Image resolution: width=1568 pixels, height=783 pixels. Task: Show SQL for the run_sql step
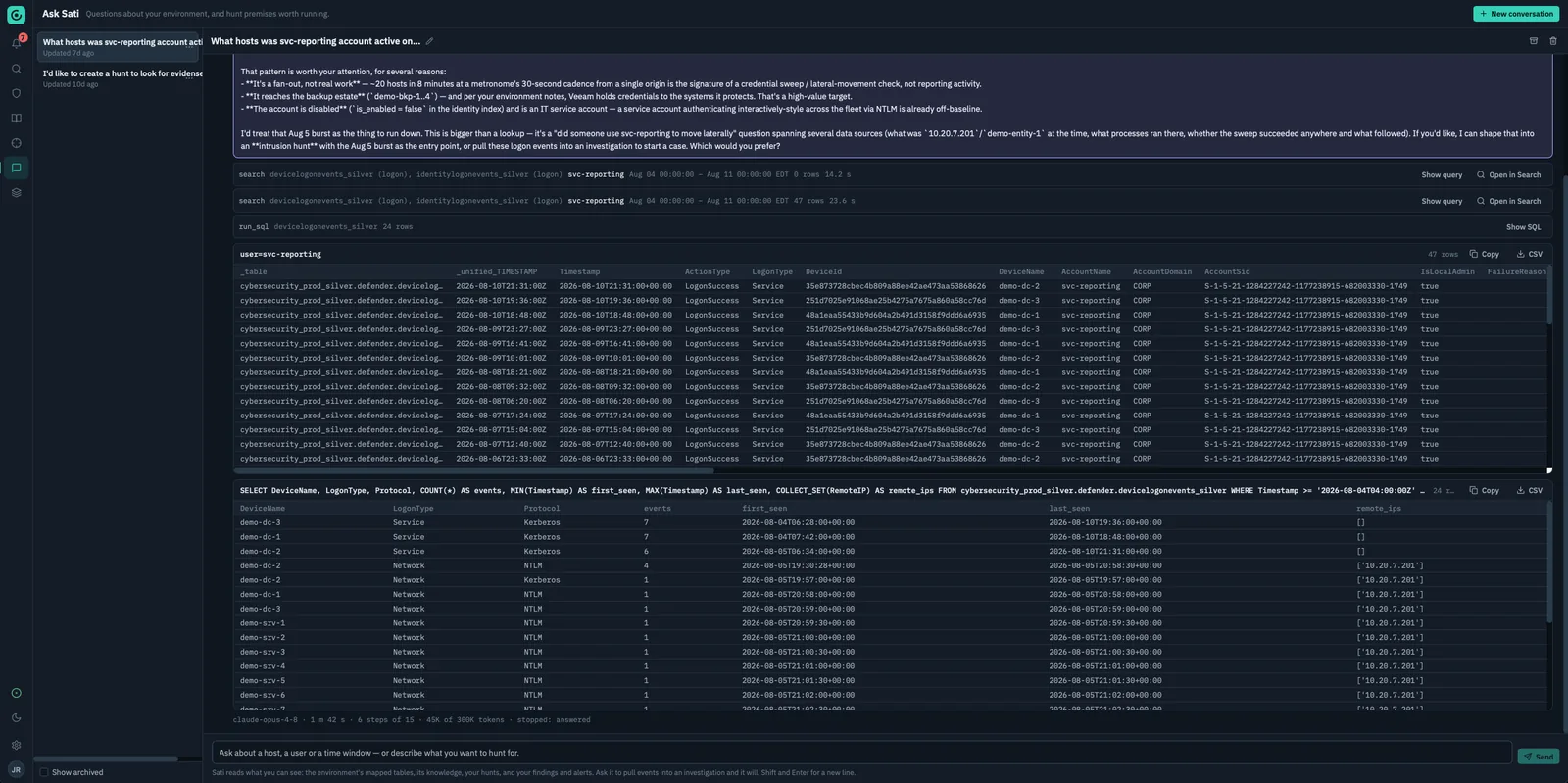(1523, 227)
